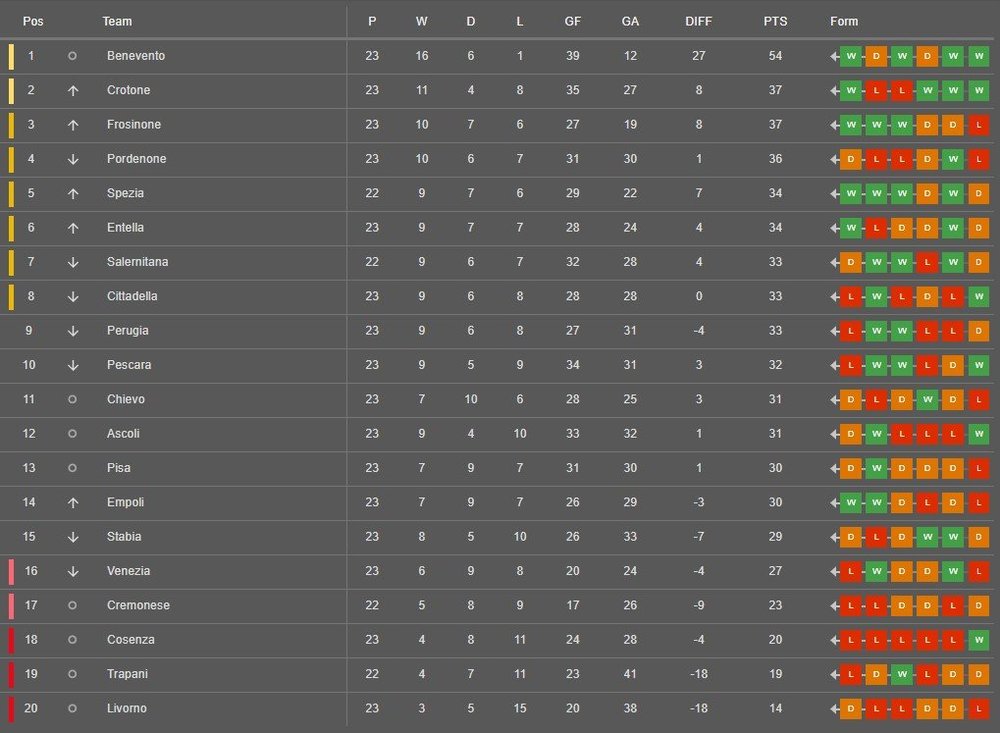Click the left form arrow in Livorno row

[x=834, y=709]
